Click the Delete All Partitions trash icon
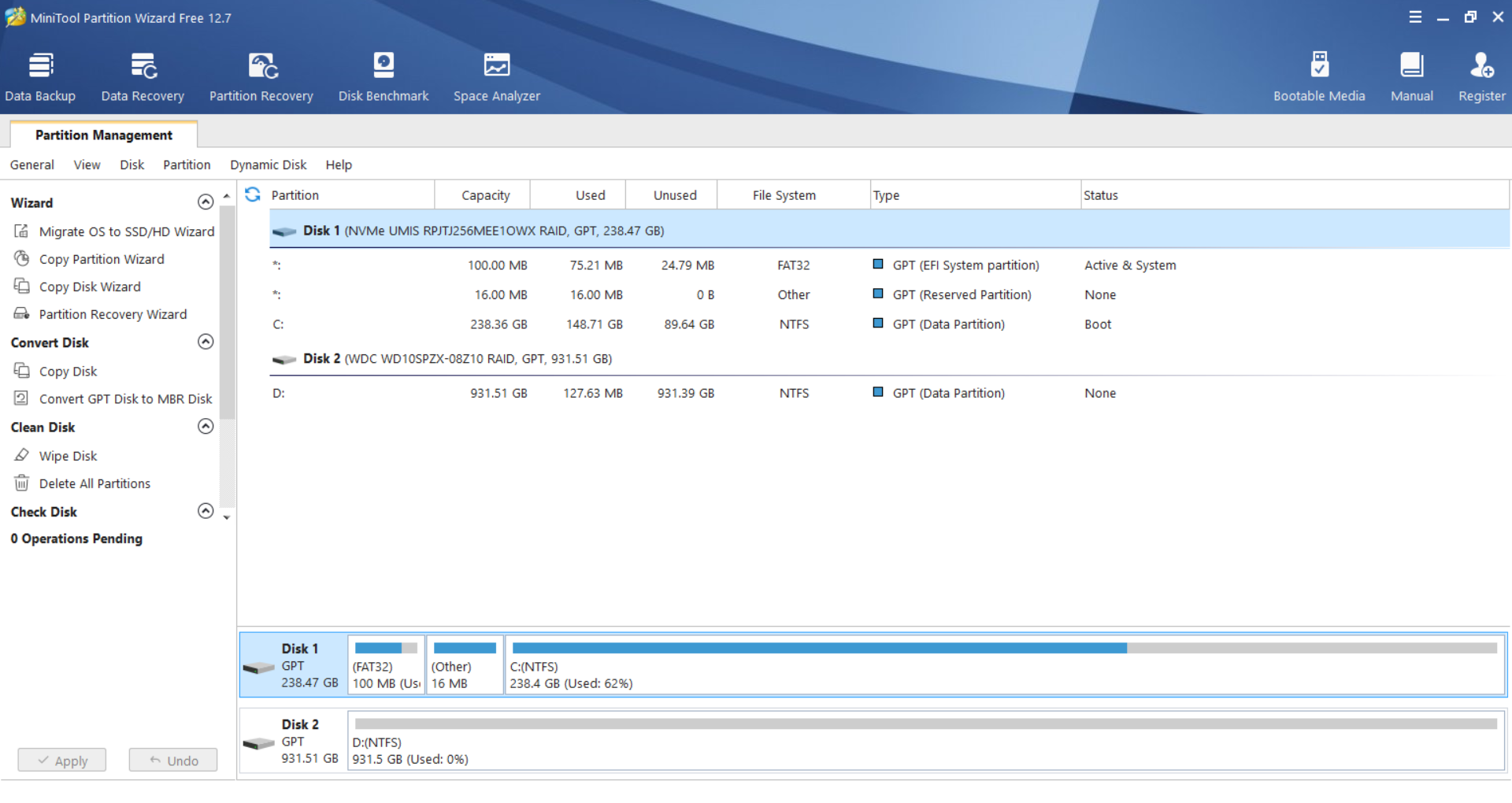The width and height of the screenshot is (1512, 803). pyautogui.click(x=22, y=483)
